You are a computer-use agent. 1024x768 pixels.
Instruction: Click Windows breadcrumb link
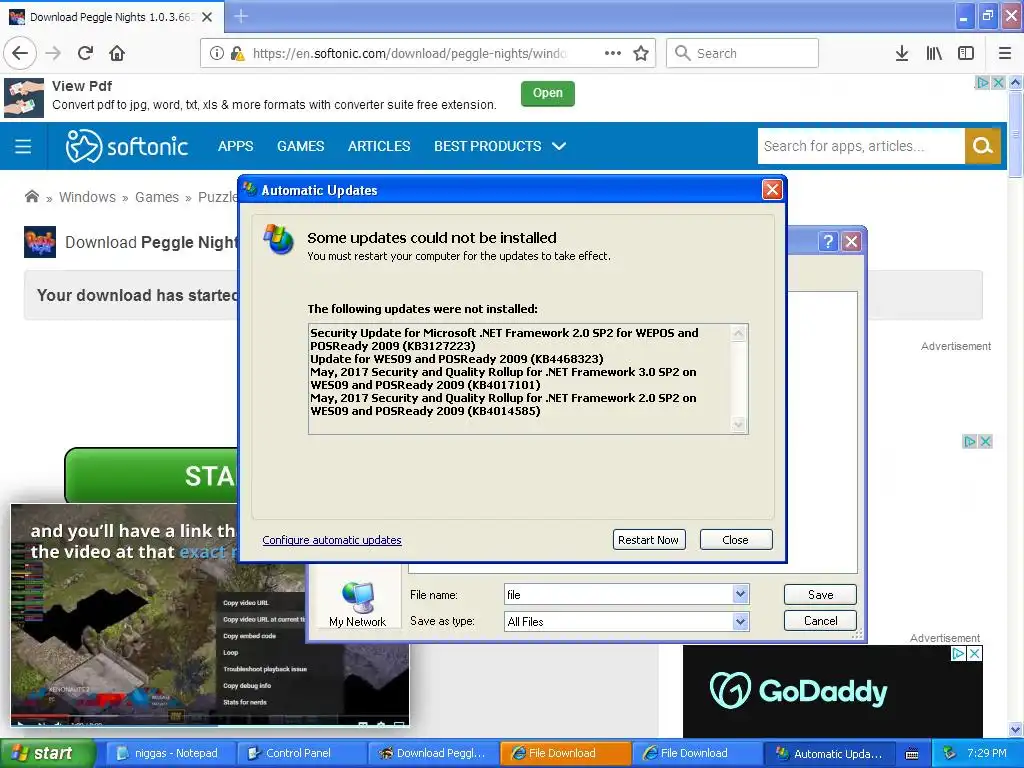point(88,197)
